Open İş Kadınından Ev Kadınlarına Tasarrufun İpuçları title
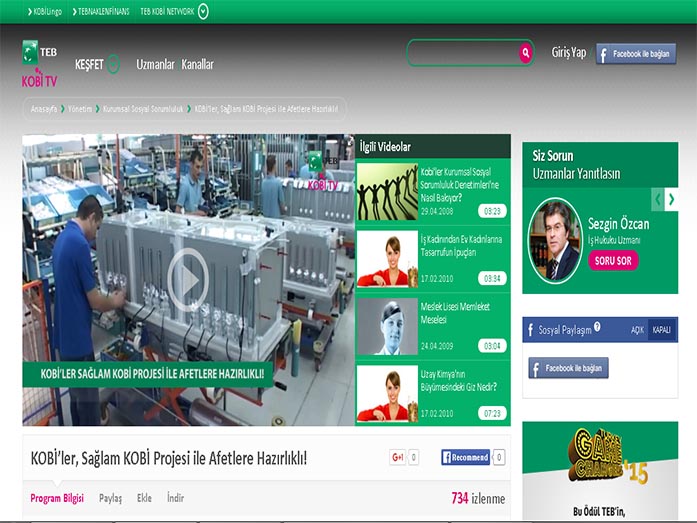The image size is (697, 523). point(461,246)
